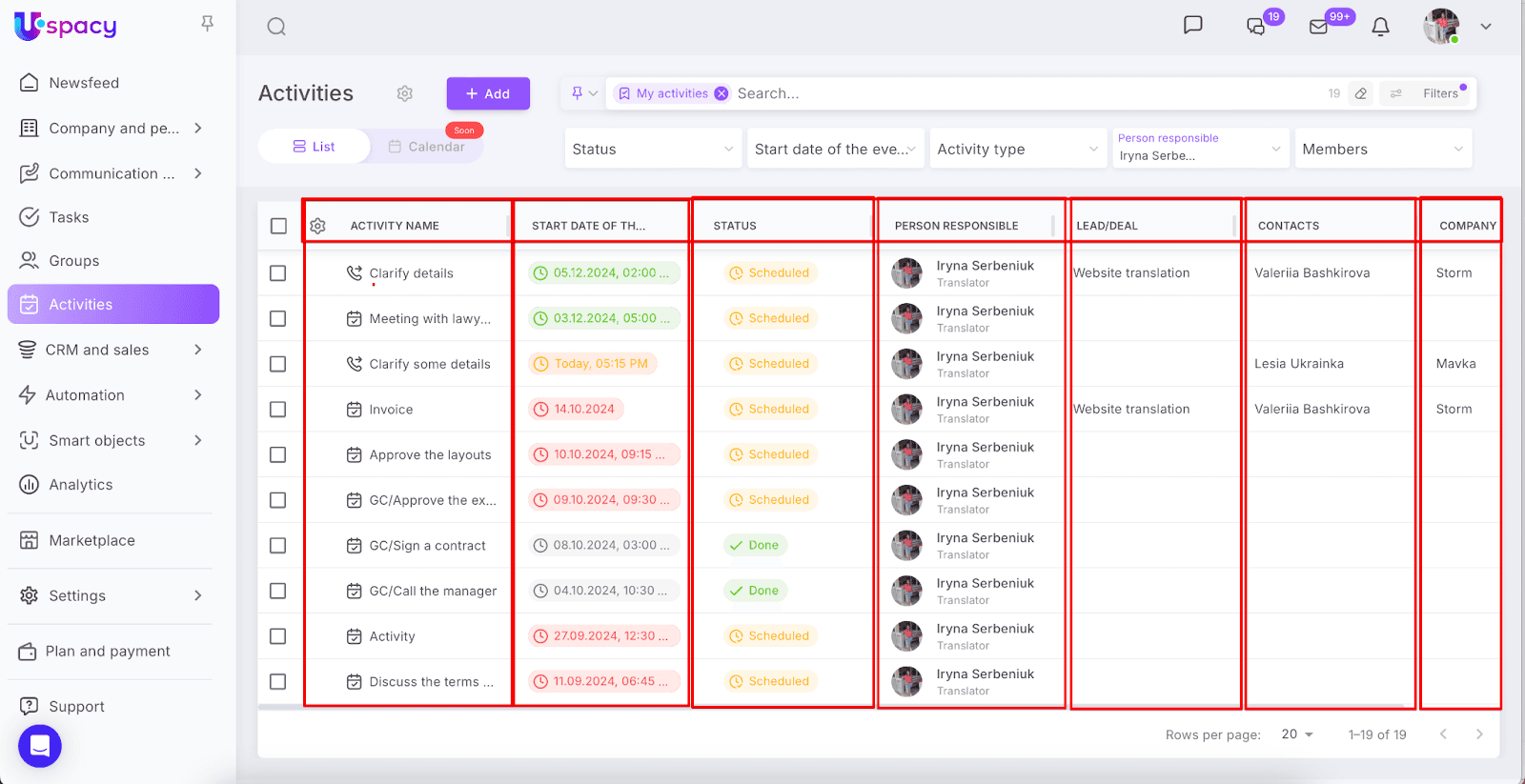Open table column settings gear icon
This screenshot has width=1525, height=784.
318,226
